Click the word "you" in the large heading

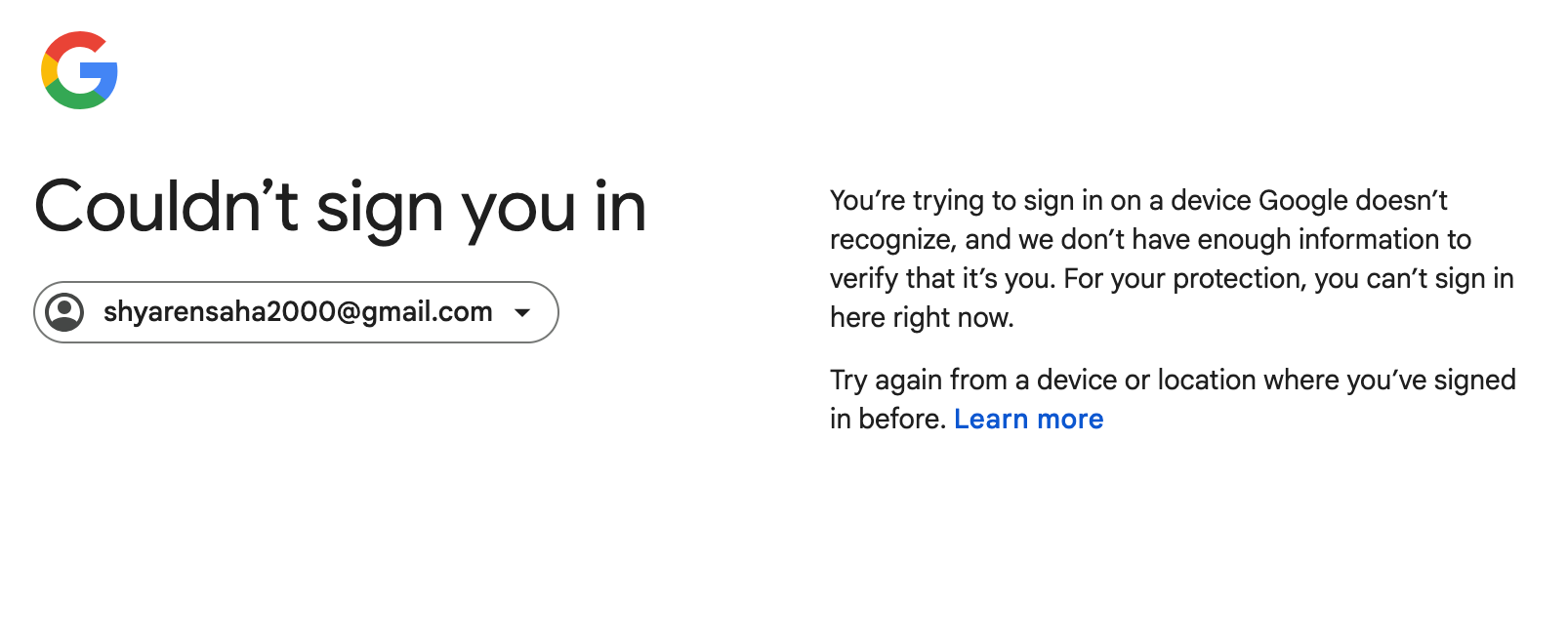518,209
